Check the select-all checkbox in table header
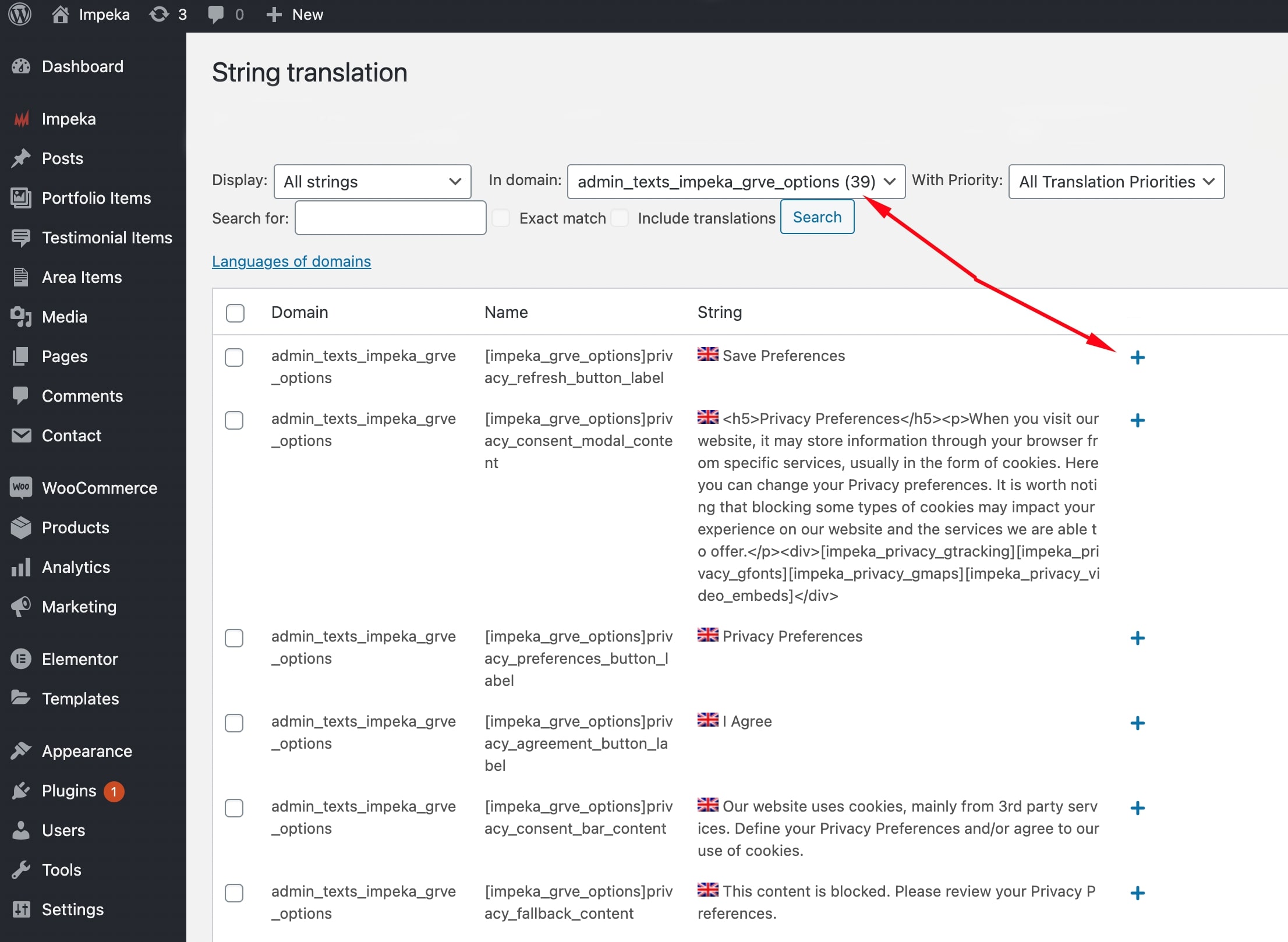The image size is (1288, 942). click(235, 313)
